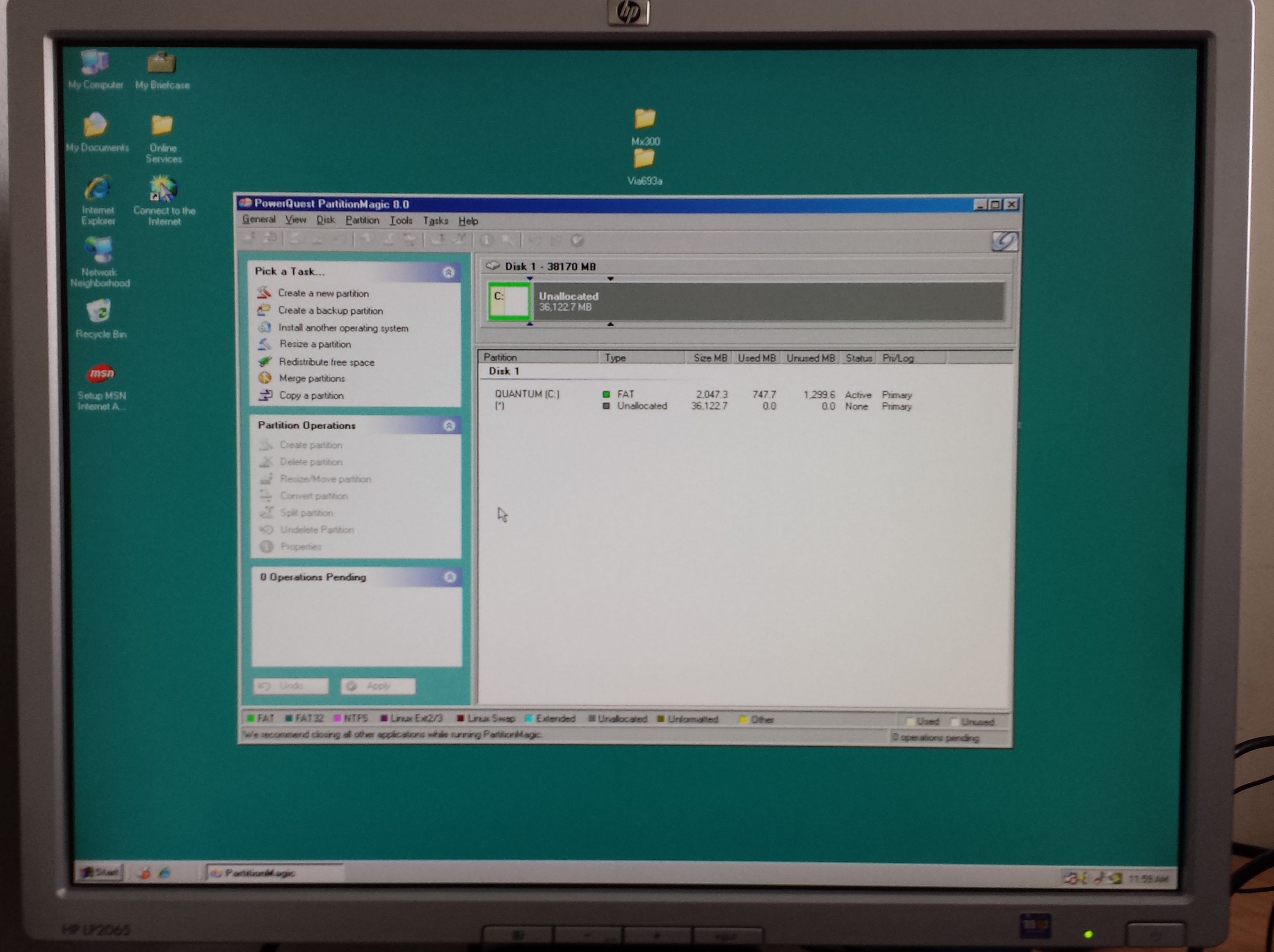Viewport: 1274px width, 952px height.
Task: Choose Merge partitions task
Action: click(x=302, y=378)
